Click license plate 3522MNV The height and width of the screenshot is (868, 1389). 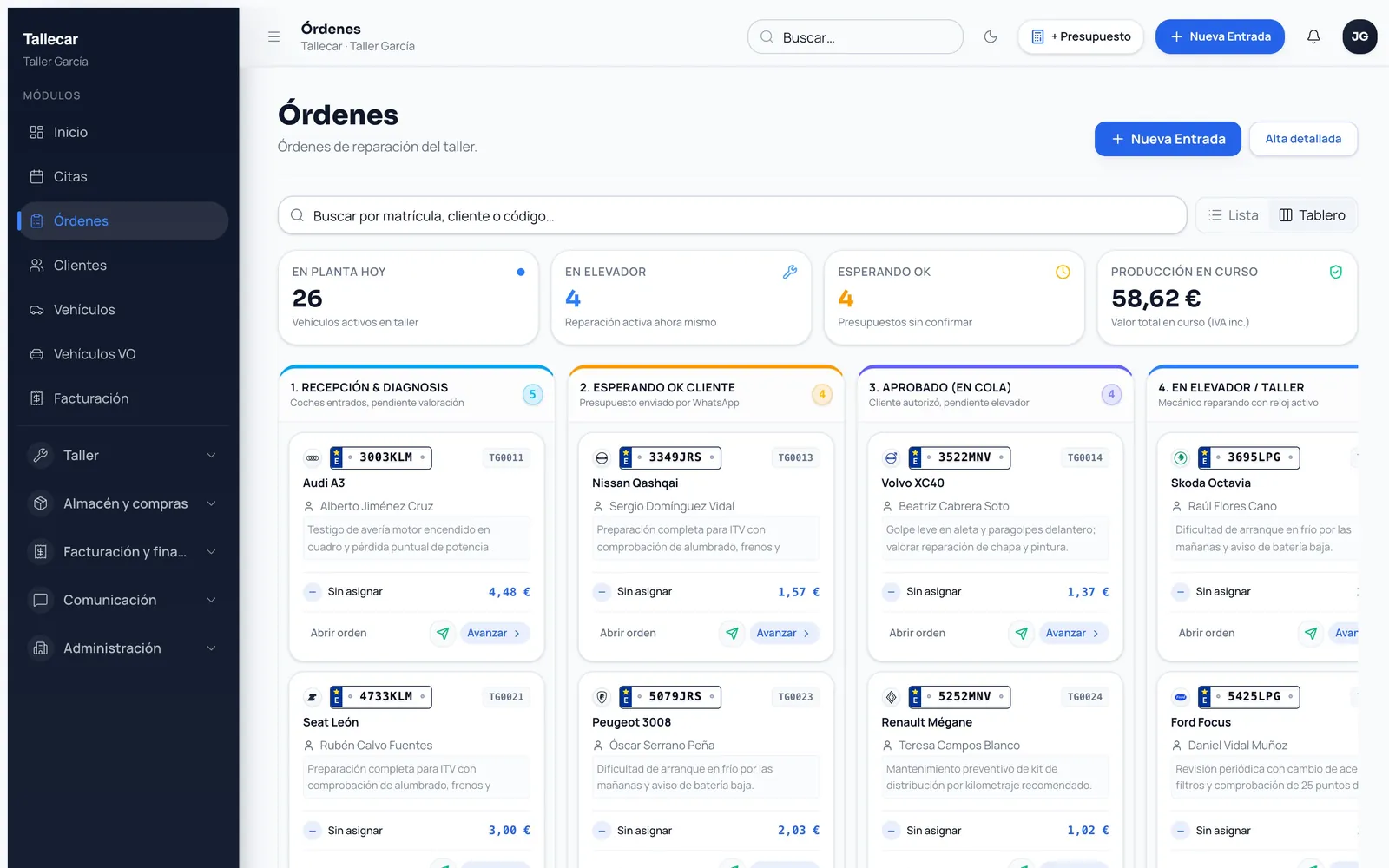(x=958, y=457)
